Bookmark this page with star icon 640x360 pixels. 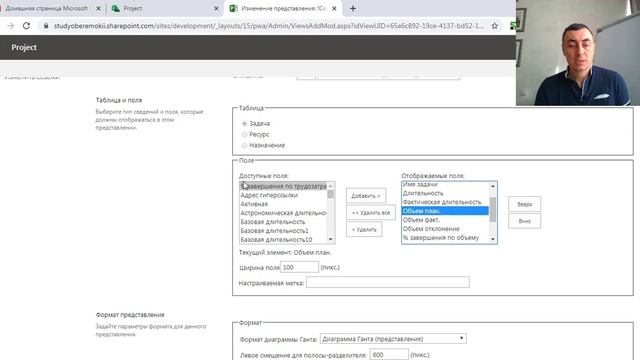(x=495, y=26)
